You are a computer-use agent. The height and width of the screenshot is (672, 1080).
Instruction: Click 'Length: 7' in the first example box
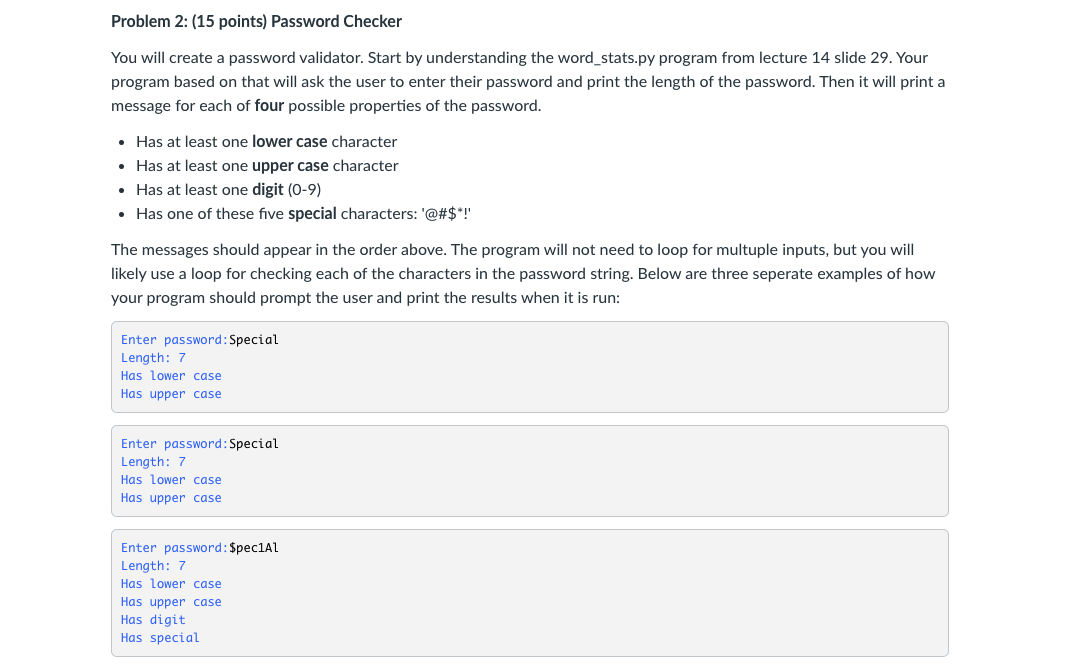(x=153, y=357)
